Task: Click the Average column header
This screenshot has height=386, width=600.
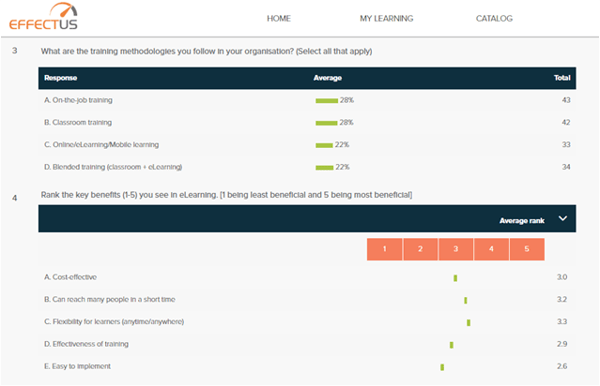Action: click(328, 78)
